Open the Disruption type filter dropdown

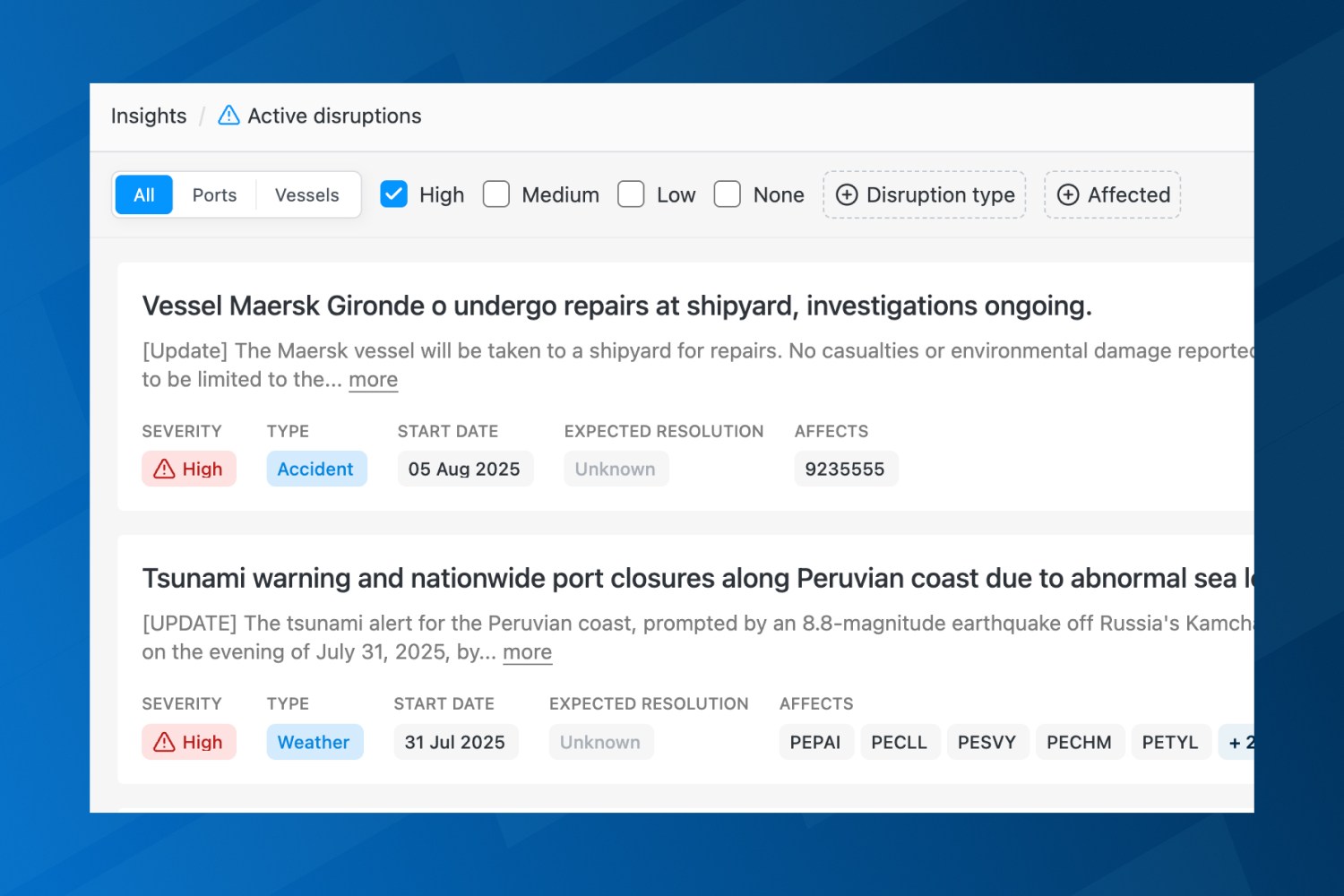click(925, 194)
